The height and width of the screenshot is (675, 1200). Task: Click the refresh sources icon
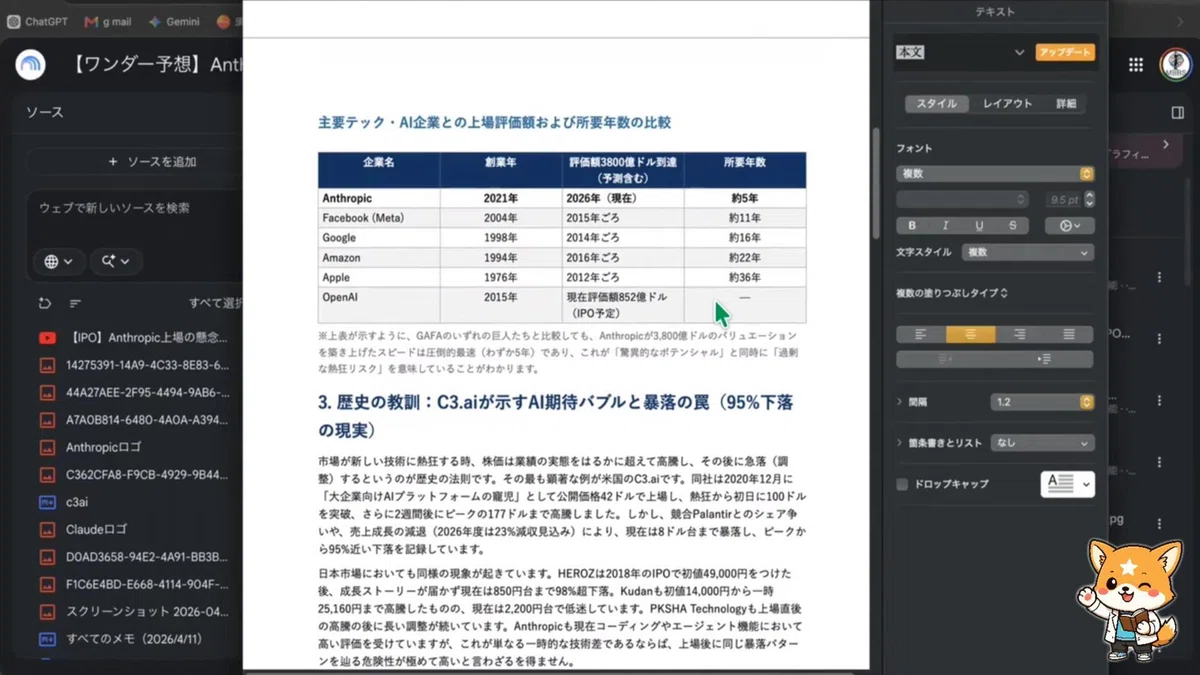(x=45, y=303)
